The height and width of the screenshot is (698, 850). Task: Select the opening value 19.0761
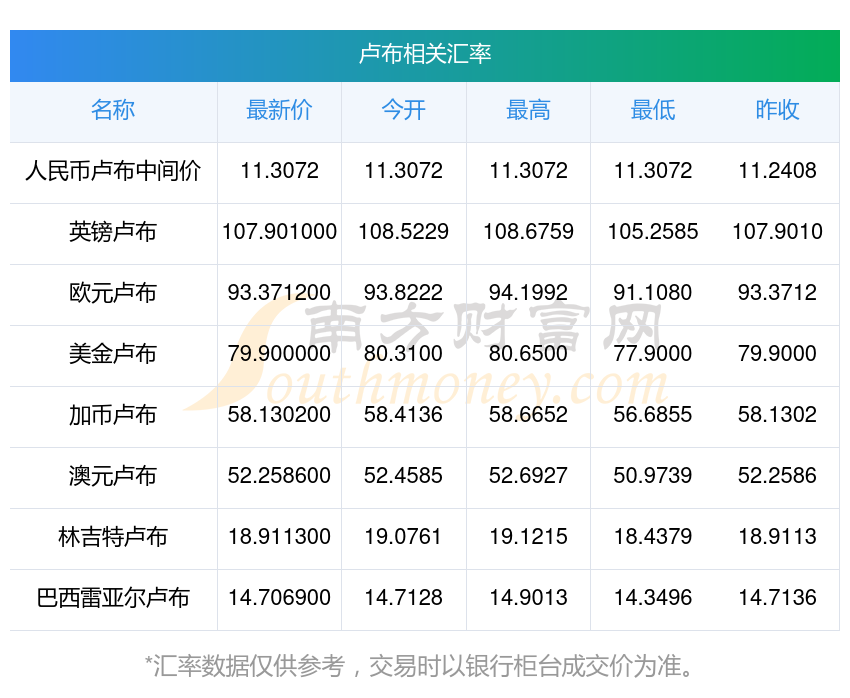pyautogui.click(x=403, y=537)
